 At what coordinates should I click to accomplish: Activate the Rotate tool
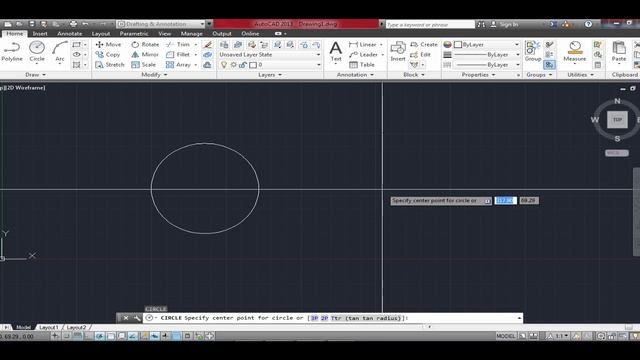[145, 44]
